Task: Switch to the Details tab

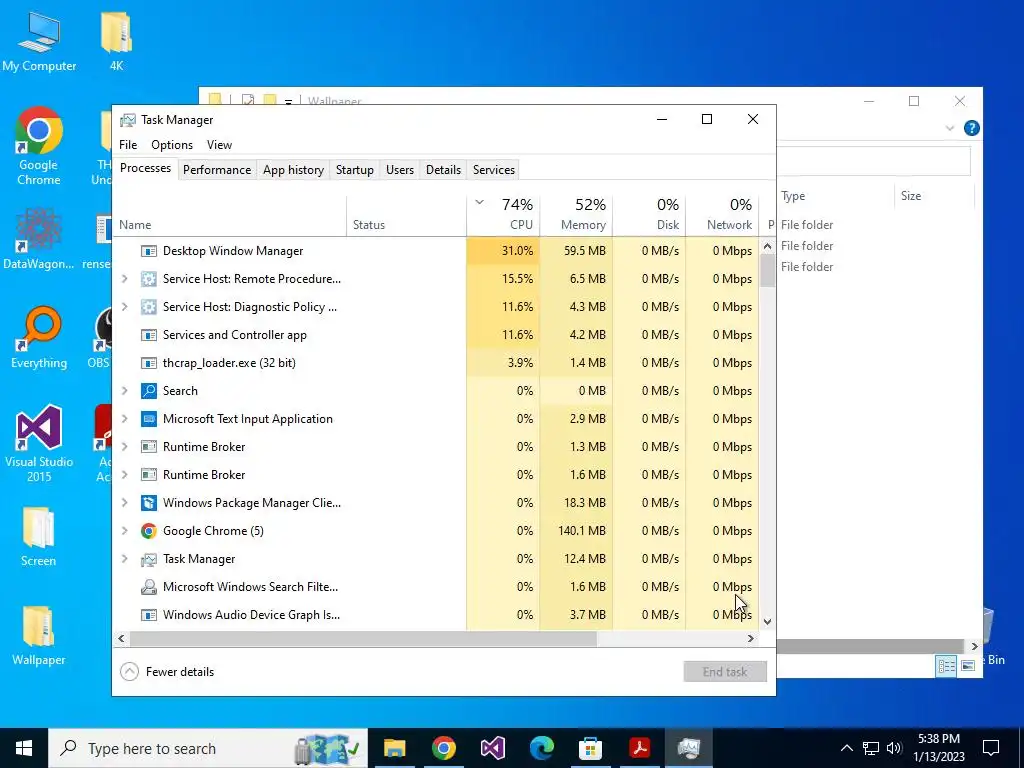Action: (443, 170)
